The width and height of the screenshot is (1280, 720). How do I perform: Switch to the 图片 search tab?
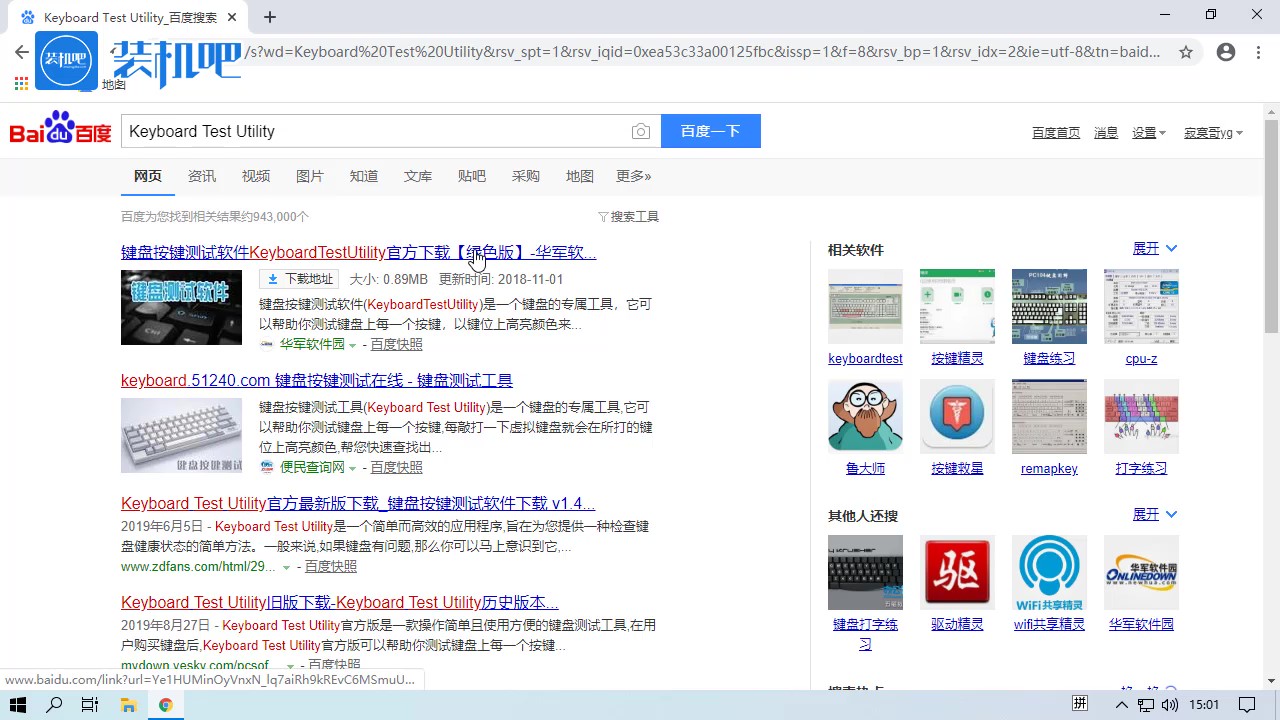click(x=310, y=176)
